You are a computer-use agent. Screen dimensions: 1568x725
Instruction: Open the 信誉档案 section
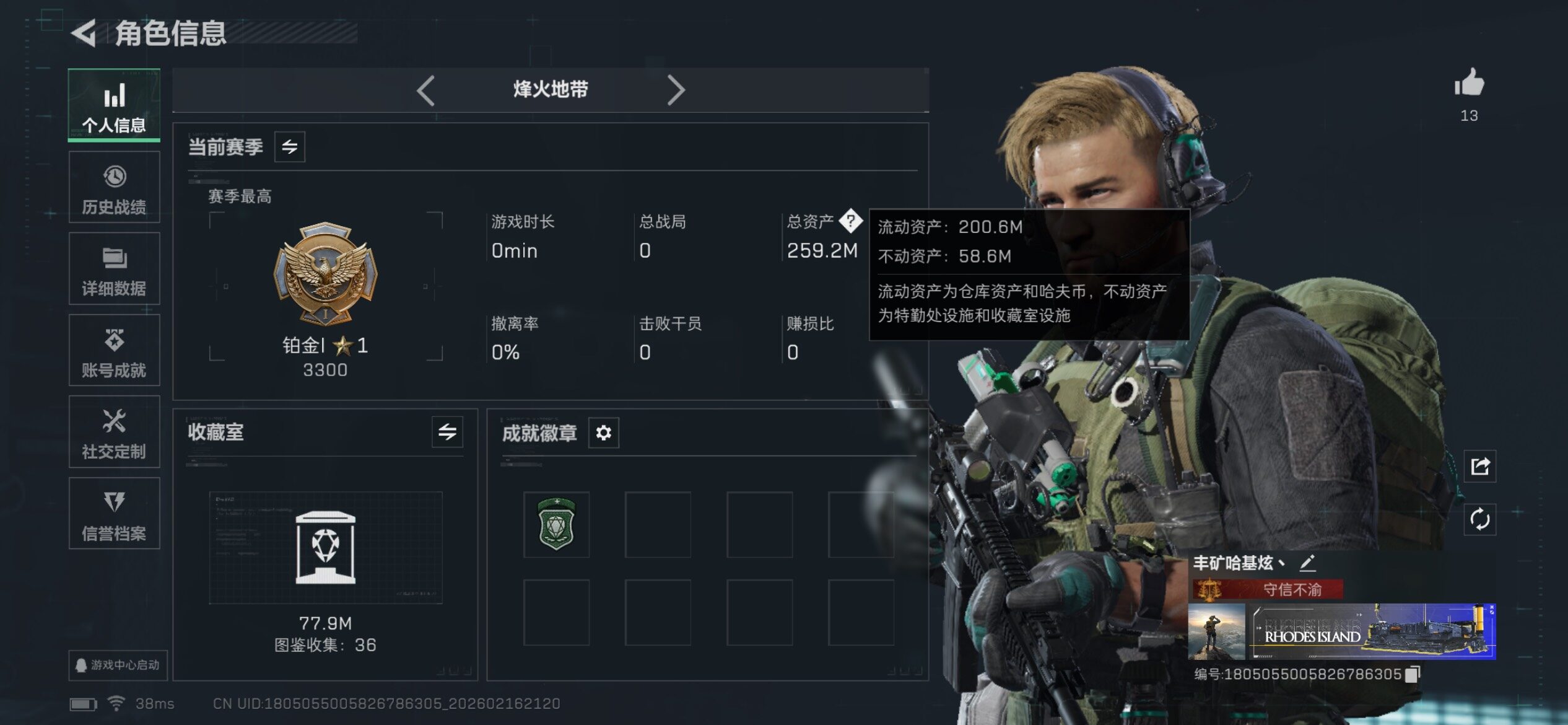click(114, 514)
